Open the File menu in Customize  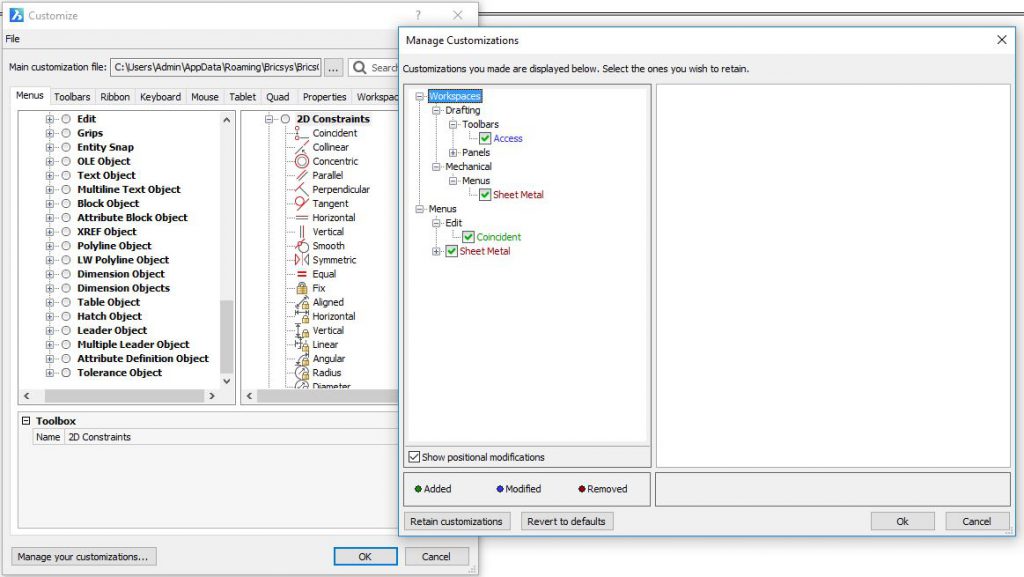(12, 39)
